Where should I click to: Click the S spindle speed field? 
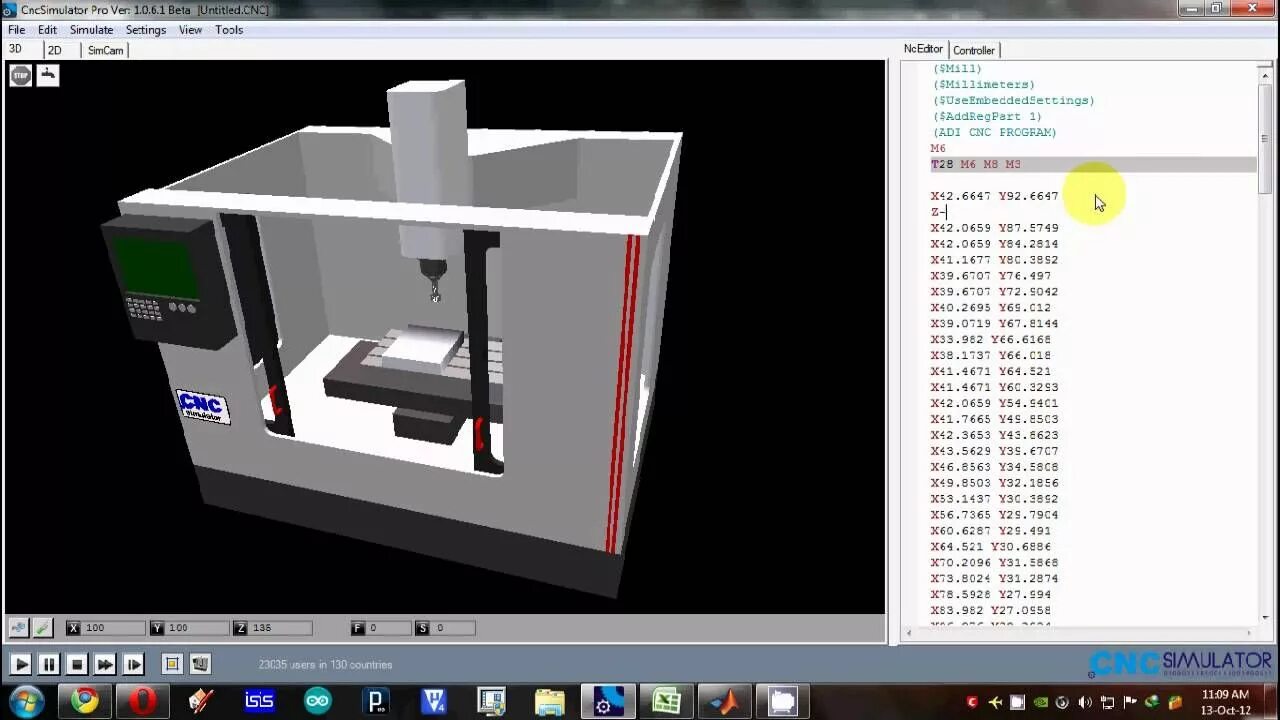(451, 628)
